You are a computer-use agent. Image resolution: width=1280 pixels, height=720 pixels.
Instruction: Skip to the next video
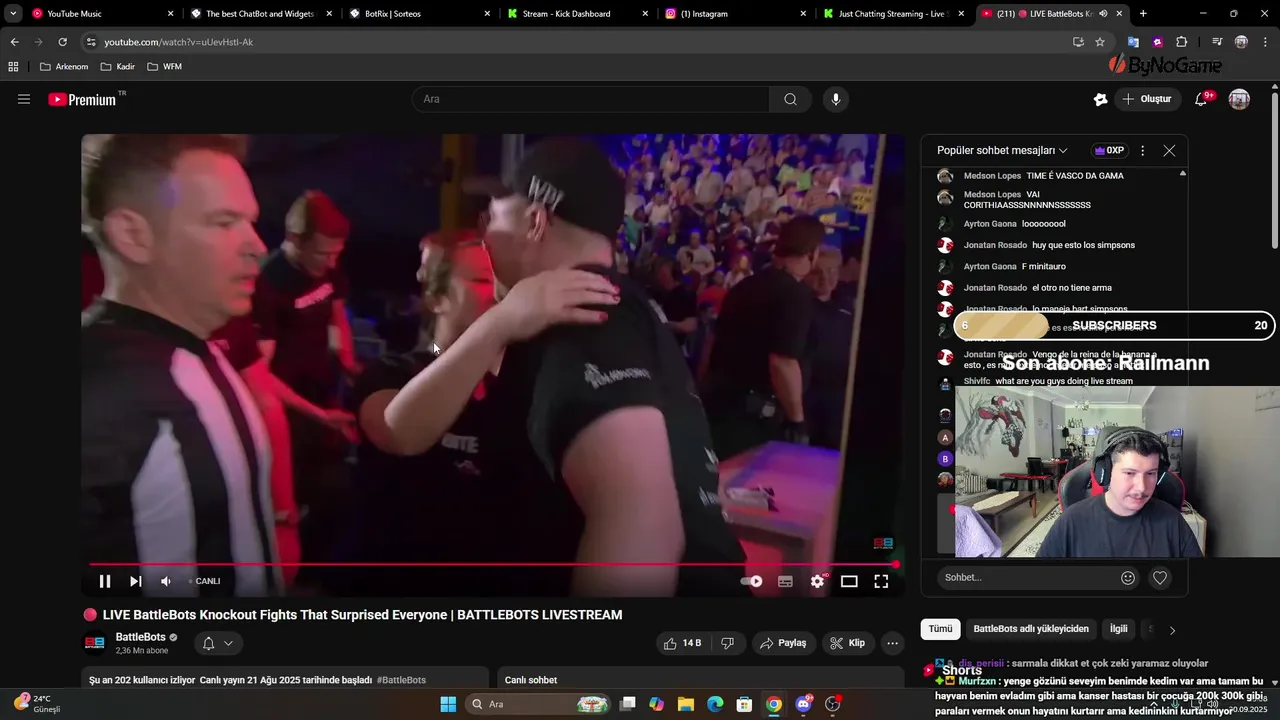point(135,581)
